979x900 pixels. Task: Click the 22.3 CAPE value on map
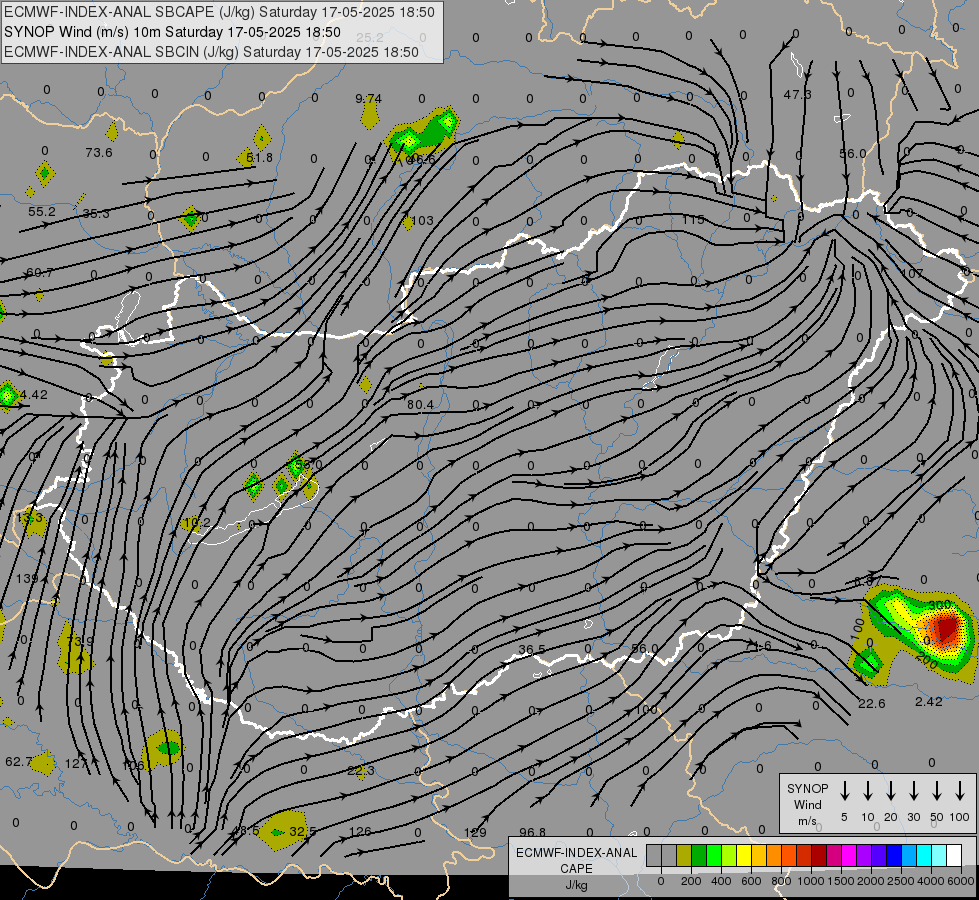pos(361,771)
